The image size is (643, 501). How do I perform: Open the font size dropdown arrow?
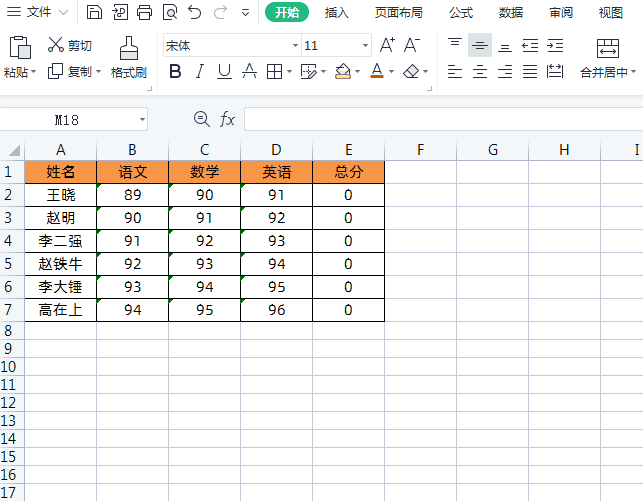(365, 46)
